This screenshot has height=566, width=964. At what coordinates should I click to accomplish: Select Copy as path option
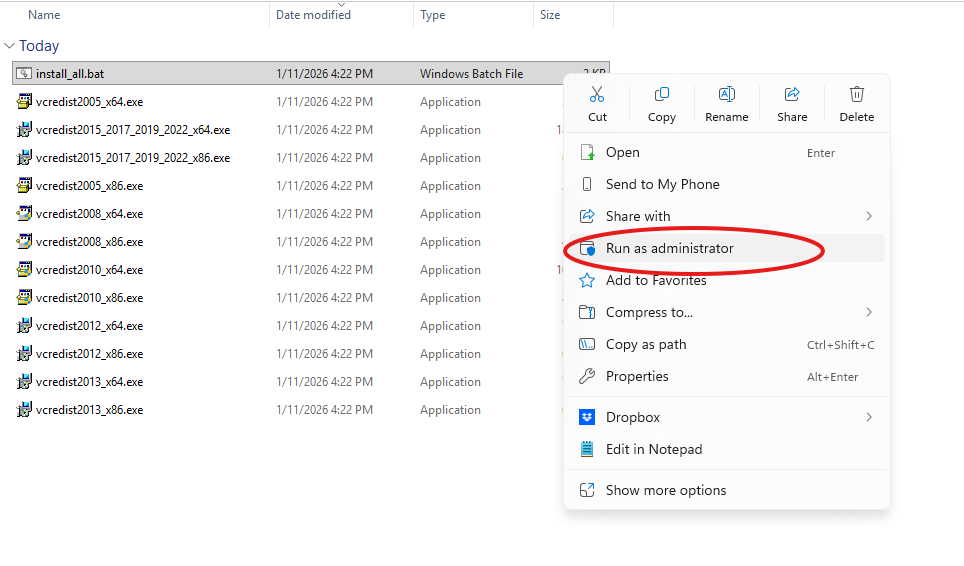pos(646,344)
